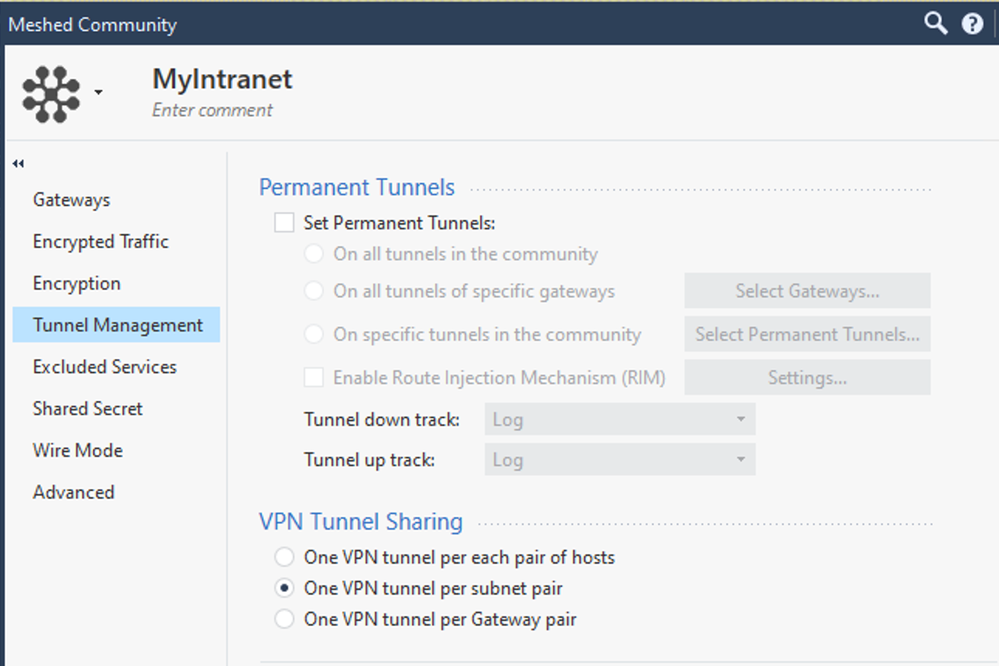Screen dimensions: 999x666
Task: Select On all tunnels in the community
Action: click(x=314, y=254)
